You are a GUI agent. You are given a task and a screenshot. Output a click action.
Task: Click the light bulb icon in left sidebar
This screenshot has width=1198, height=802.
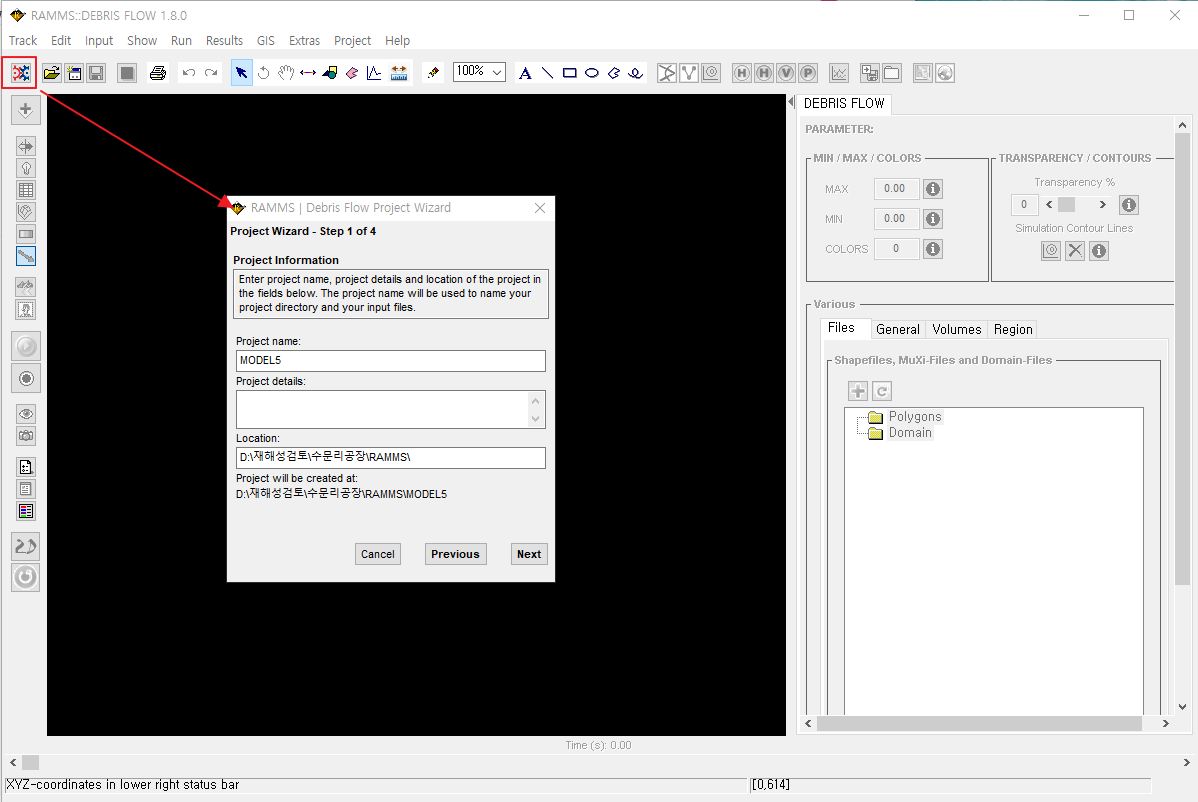[x=26, y=168]
